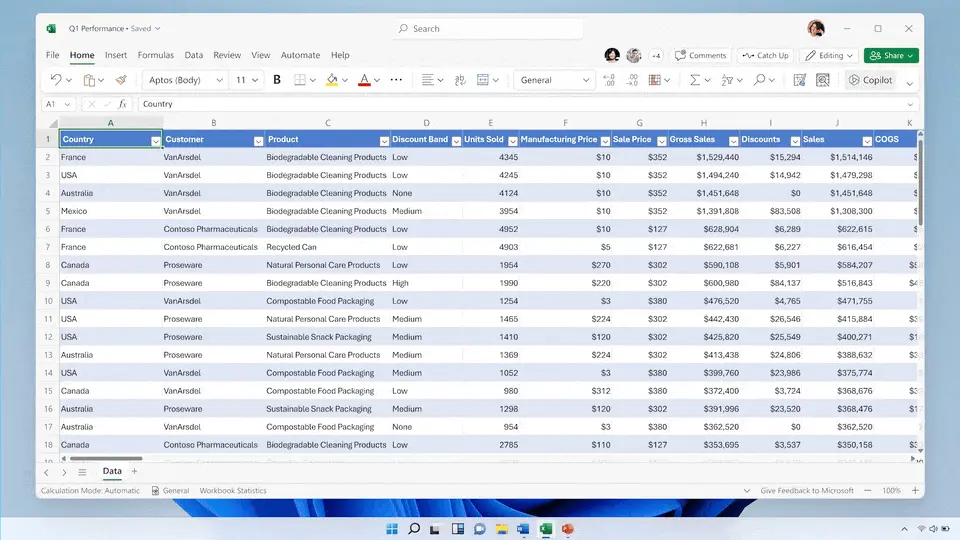Screen dimensions: 960x540
Task: Select the Data sheet tab
Action: pos(112,471)
